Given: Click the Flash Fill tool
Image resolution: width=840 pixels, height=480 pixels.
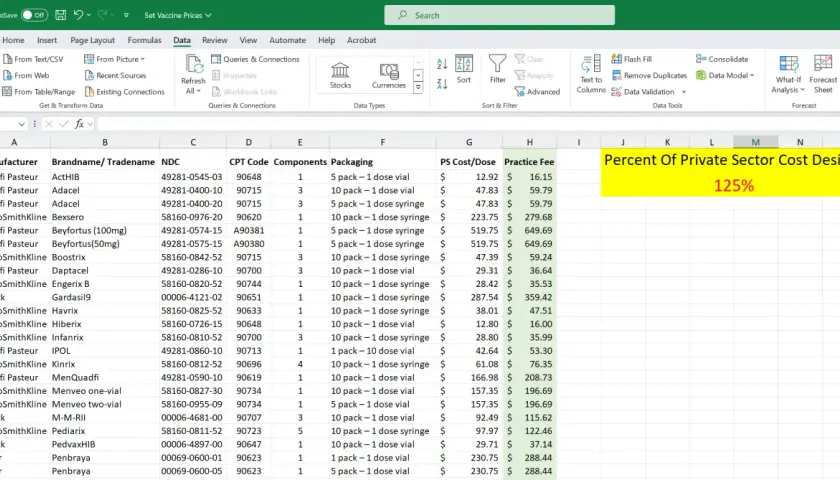Looking at the screenshot, I should 632,59.
